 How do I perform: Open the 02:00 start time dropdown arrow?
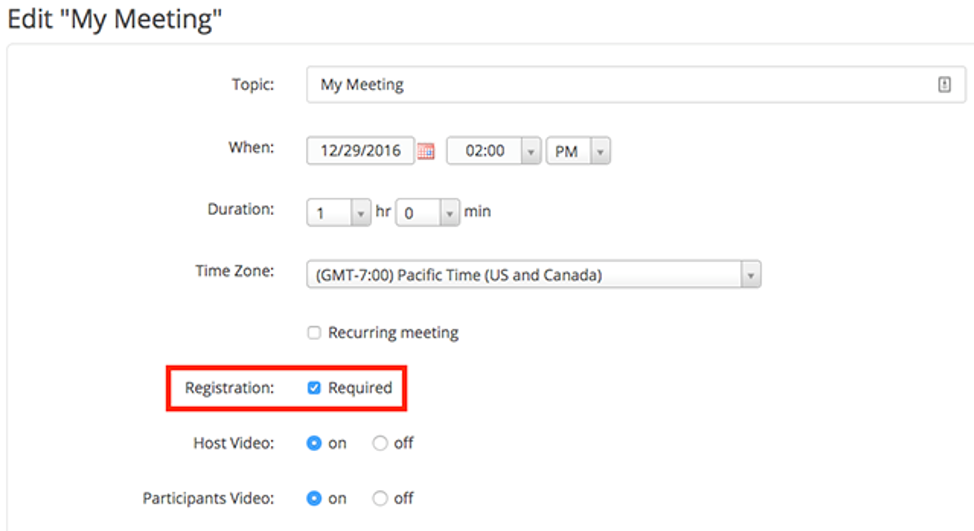[x=531, y=152]
